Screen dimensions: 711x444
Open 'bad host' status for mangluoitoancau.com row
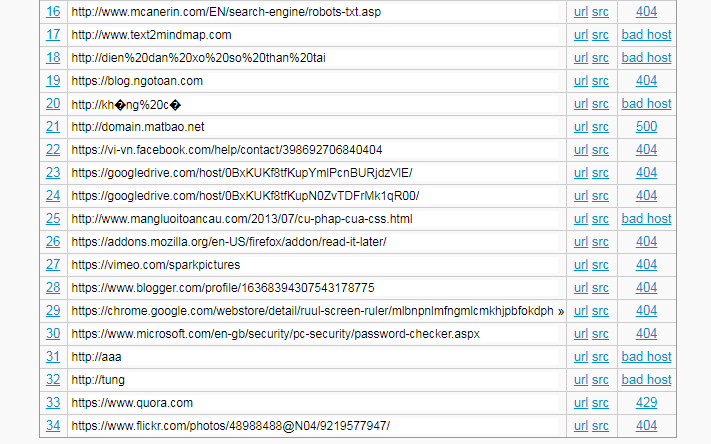(646, 219)
